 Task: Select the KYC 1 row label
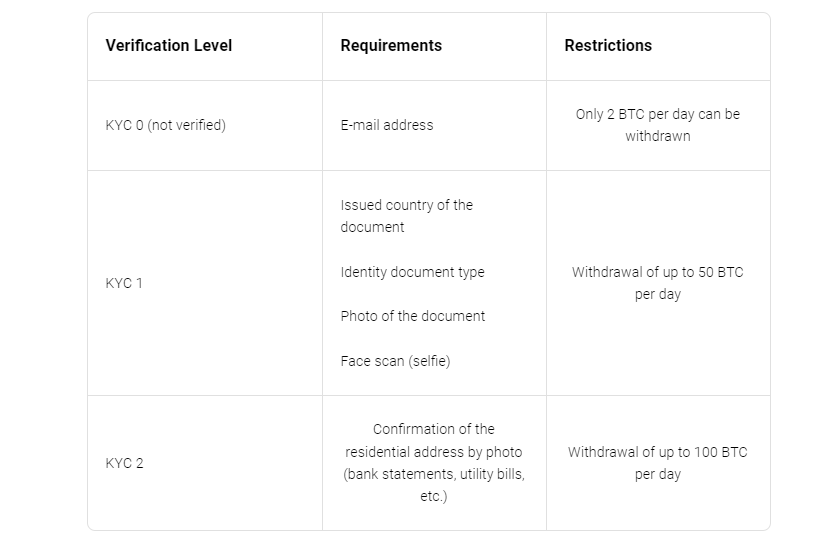point(124,283)
